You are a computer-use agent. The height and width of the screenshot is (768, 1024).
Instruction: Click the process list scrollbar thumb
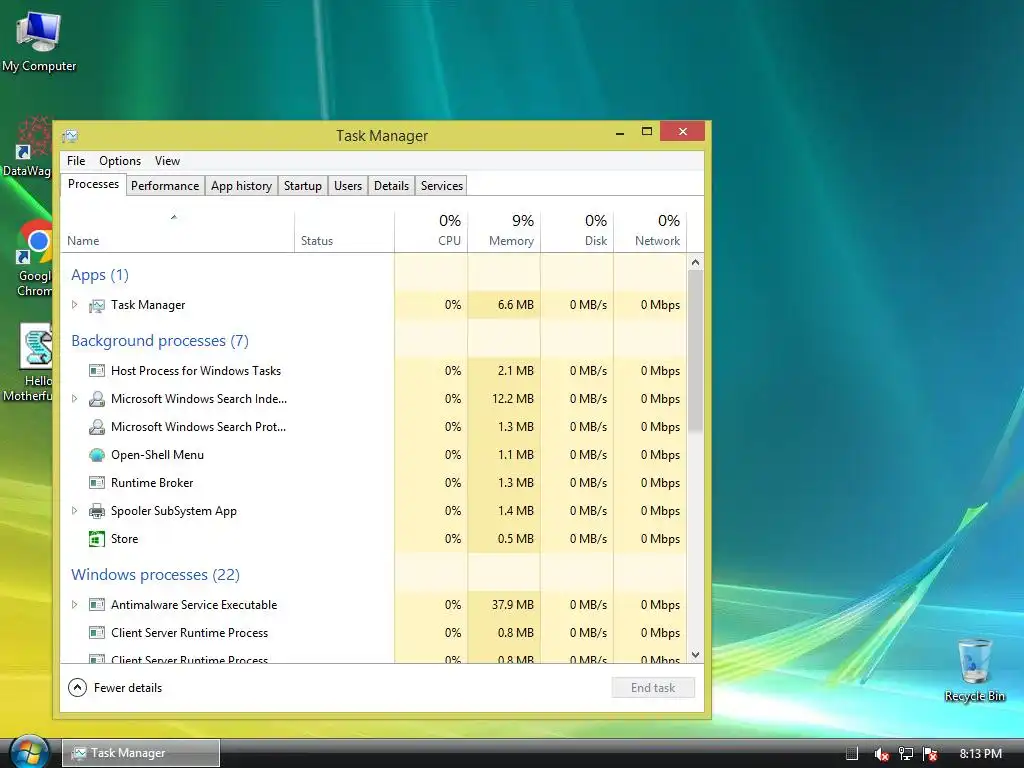[x=696, y=350]
